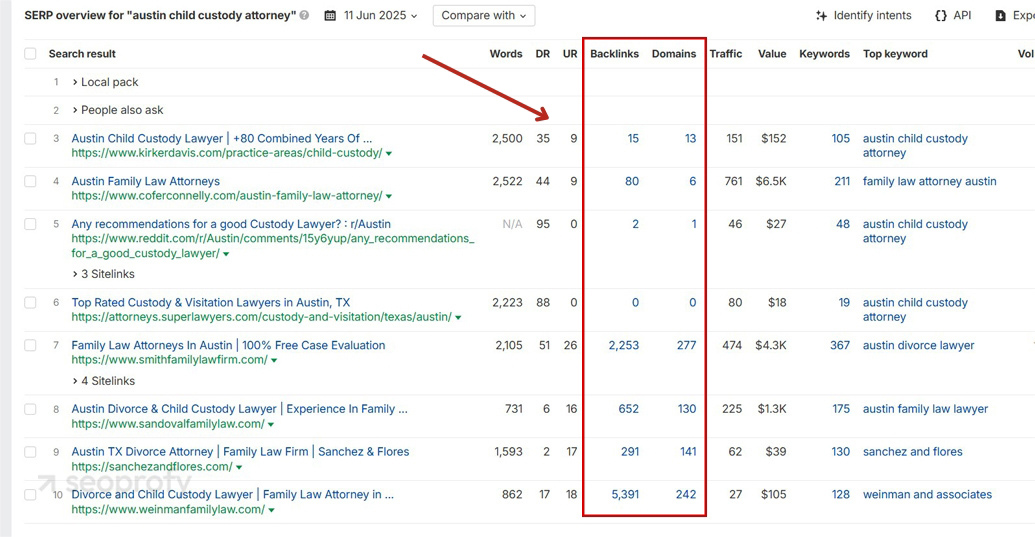Open Family Law Attorneys In Austin title link
The height and width of the screenshot is (537, 1035).
click(x=228, y=345)
